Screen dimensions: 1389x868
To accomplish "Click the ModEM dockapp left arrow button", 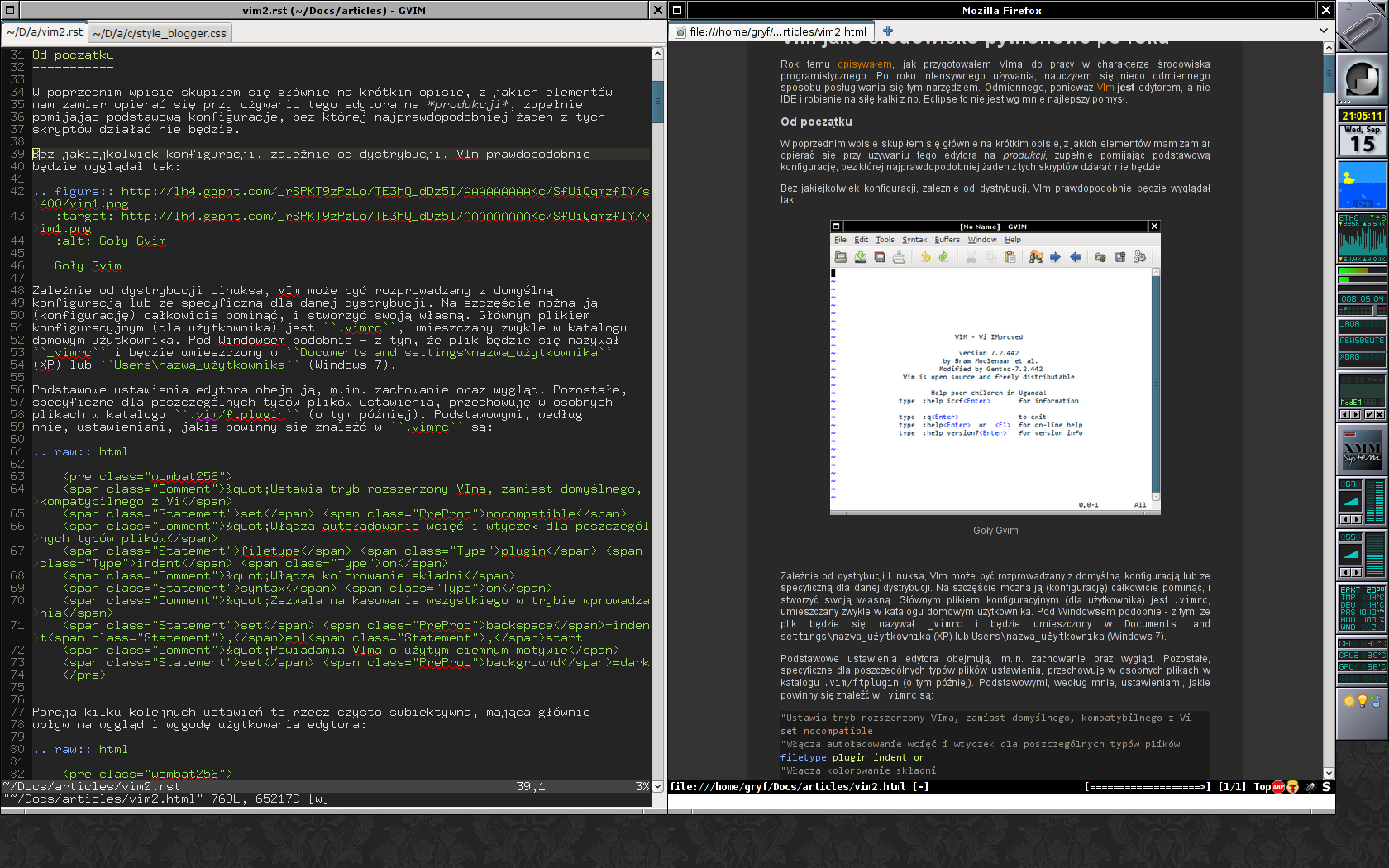I will [x=1344, y=414].
